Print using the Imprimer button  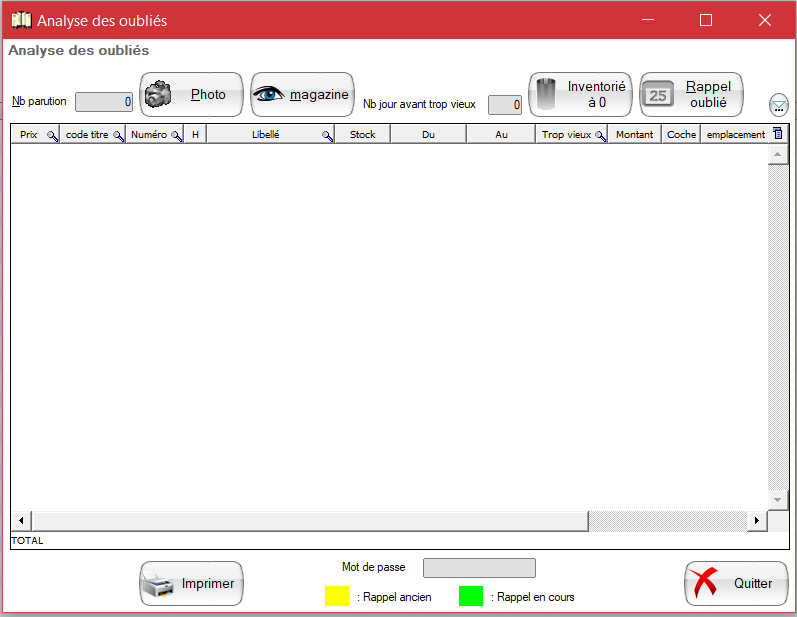pyautogui.click(x=191, y=584)
